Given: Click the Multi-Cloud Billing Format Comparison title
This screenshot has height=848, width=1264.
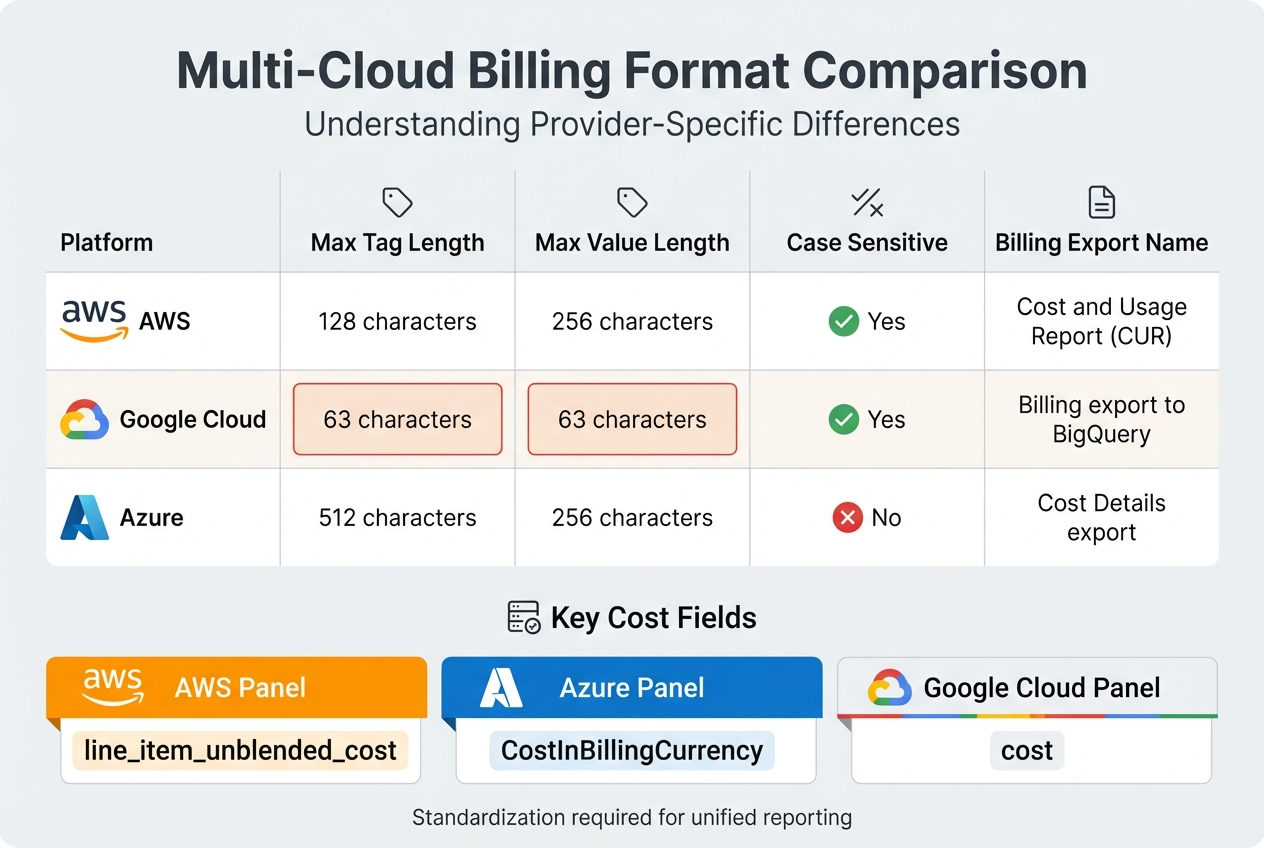Looking at the screenshot, I should pyautogui.click(x=632, y=72).
